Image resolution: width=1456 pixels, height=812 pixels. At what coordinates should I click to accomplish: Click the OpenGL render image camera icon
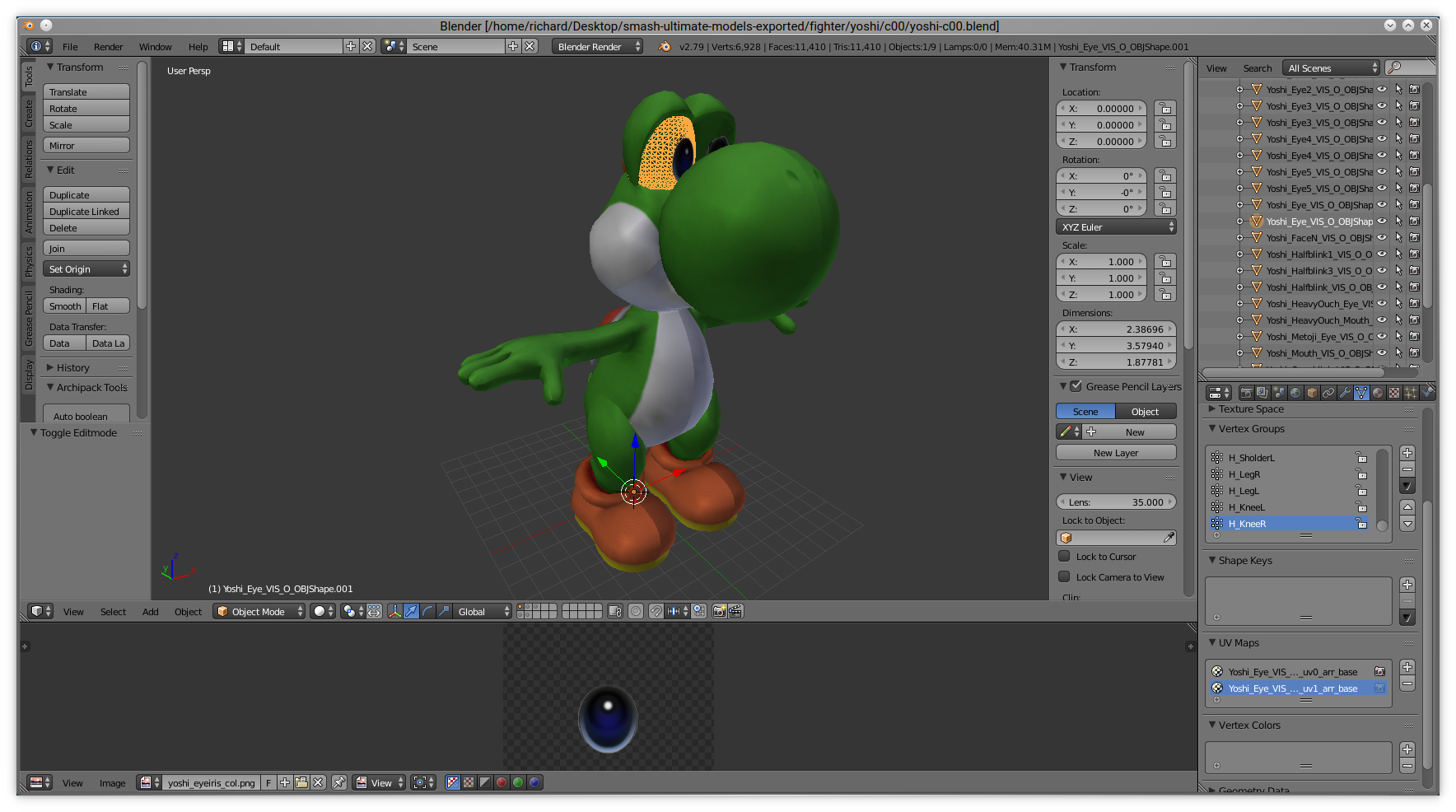(x=720, y=611)
